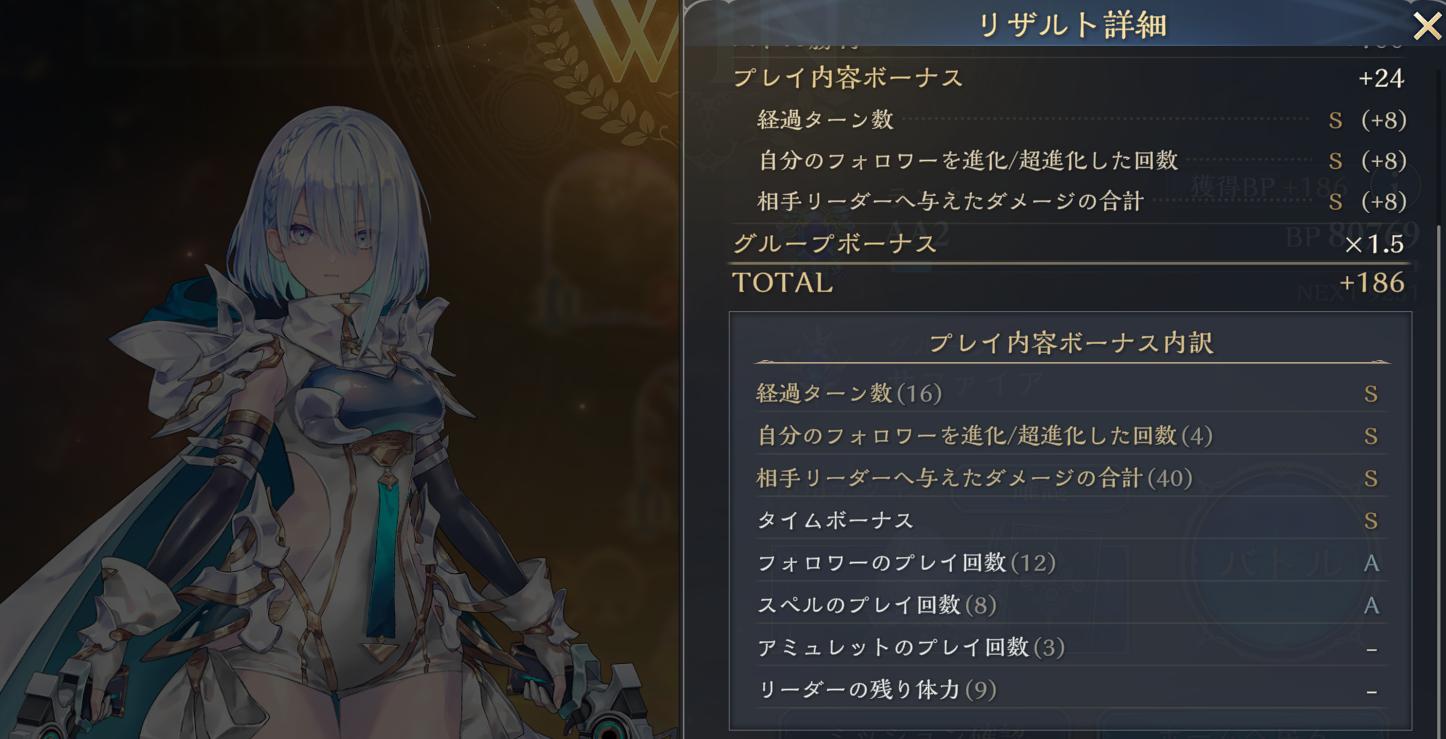This screenshot has height=739, width=1446.
Task: Select the グループボーナス ×1.5 row
Action: pos(1068,243)
